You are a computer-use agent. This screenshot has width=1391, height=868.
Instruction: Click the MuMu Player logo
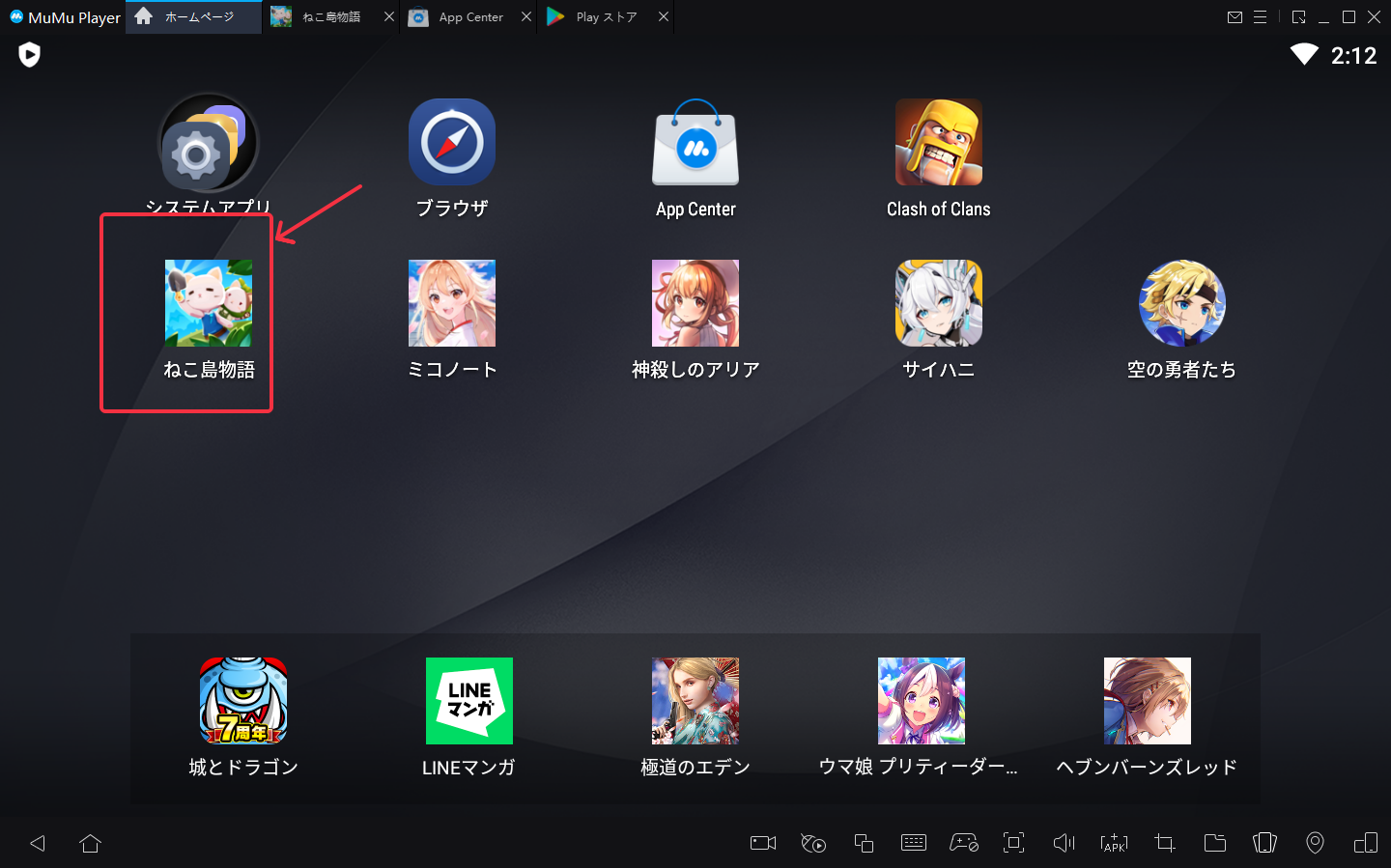pos(65,17)
